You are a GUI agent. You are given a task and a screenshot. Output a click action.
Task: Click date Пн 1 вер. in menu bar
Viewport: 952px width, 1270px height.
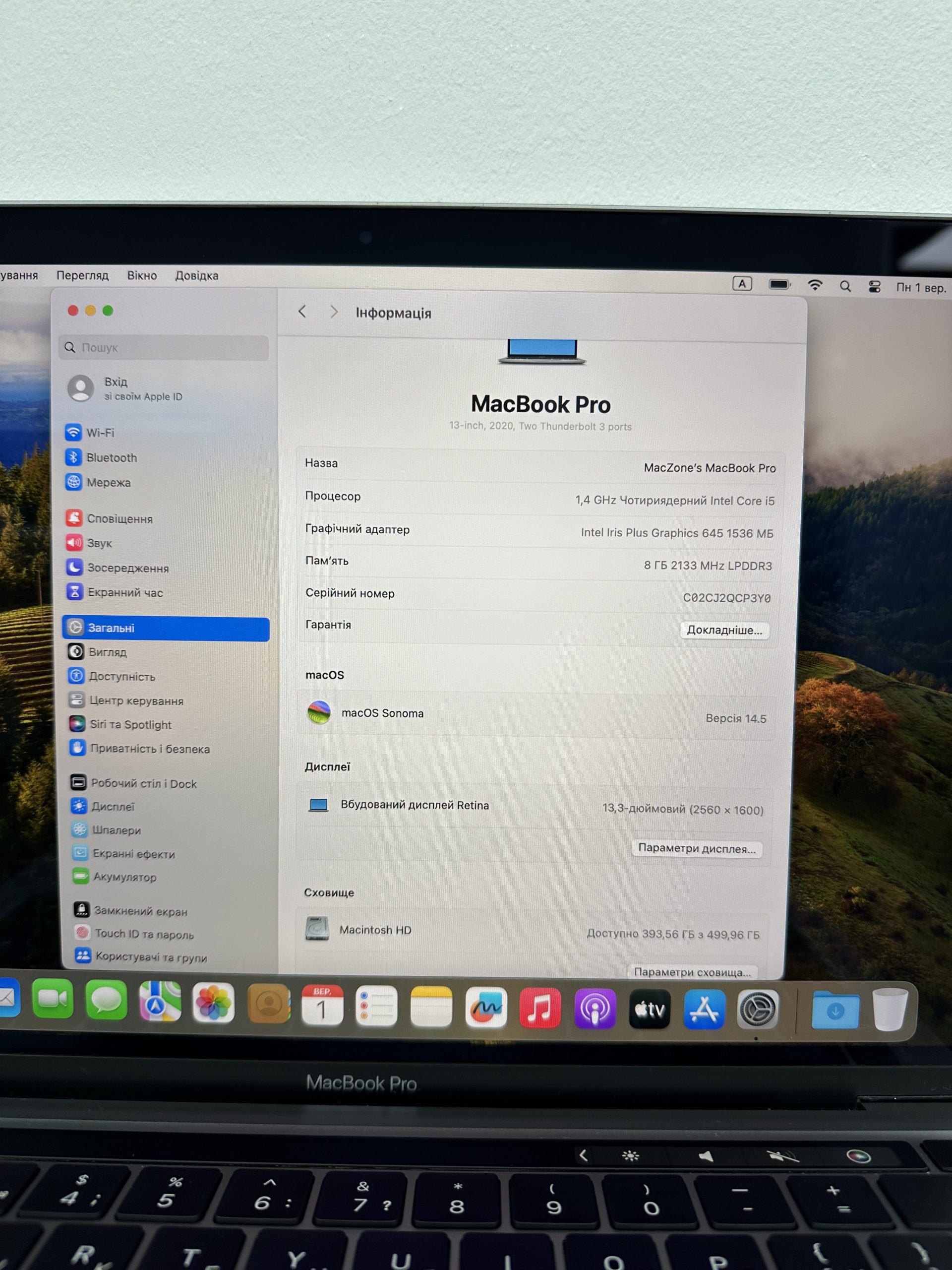click(922, 288)
